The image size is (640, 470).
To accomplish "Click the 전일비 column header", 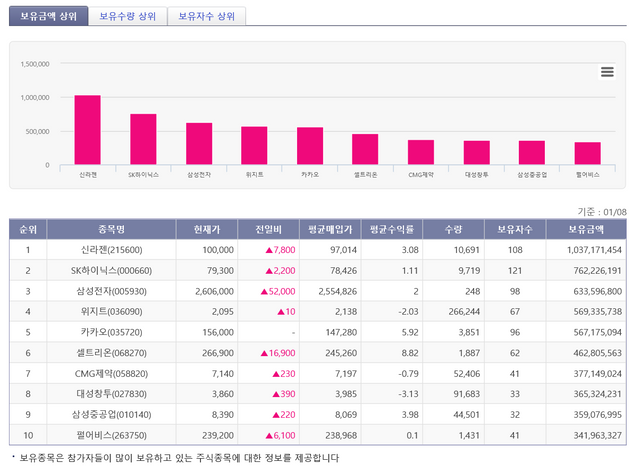I will point(269,229).
